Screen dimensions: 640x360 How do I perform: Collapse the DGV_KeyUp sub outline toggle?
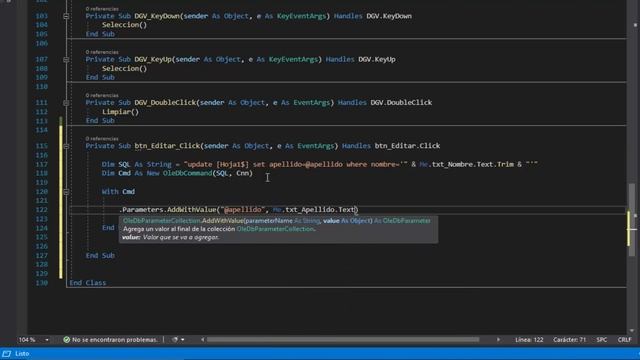(66, 60)
